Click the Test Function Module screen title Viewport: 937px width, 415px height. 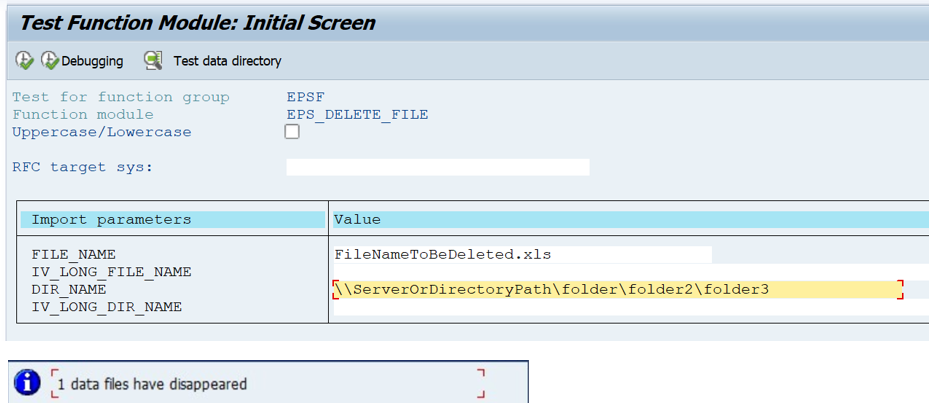pyautogui.click(x=198, y=22)
